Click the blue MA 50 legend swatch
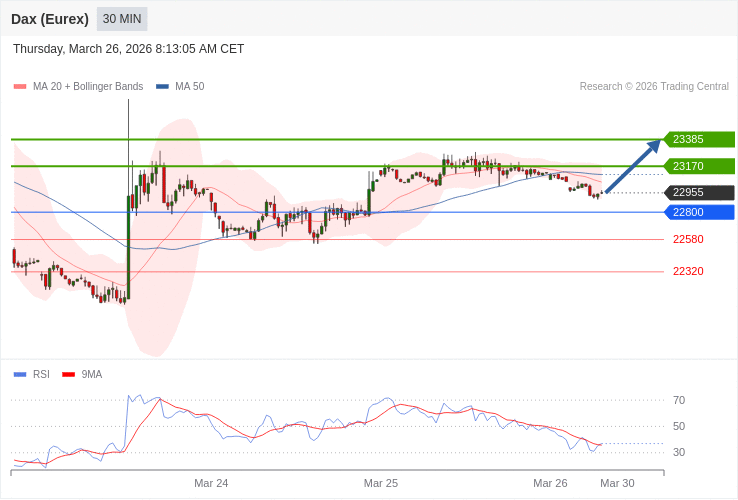The width and height of the screenshot is (738, 500). click(x=162, y=87)
